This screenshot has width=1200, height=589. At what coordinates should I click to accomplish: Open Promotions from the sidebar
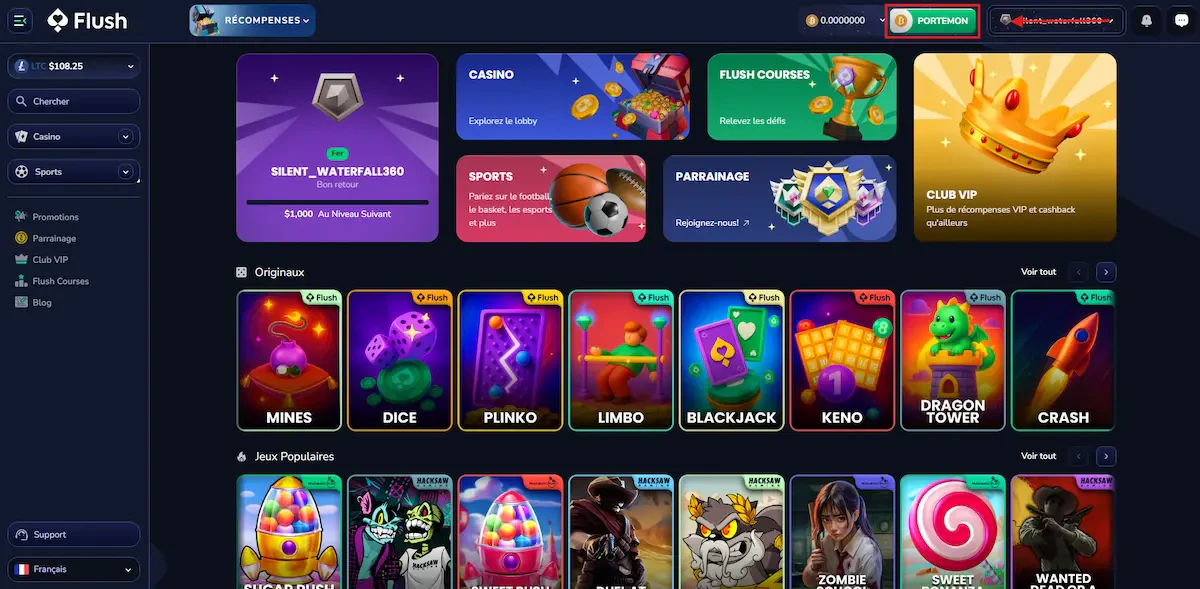pyautogui.click(x=55, y=217)
